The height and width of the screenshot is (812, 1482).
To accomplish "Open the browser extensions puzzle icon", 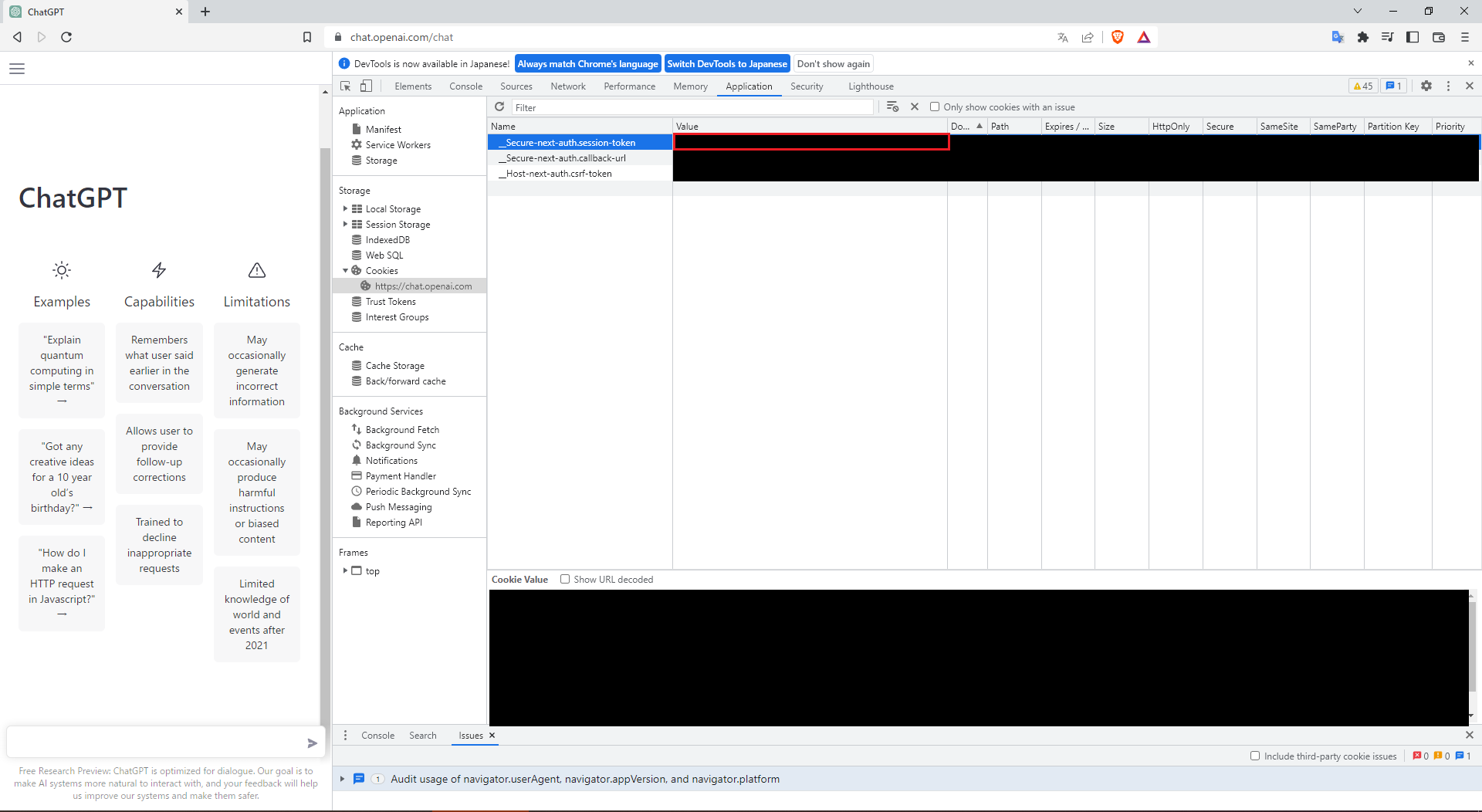I will click(x=1363, y=37).
